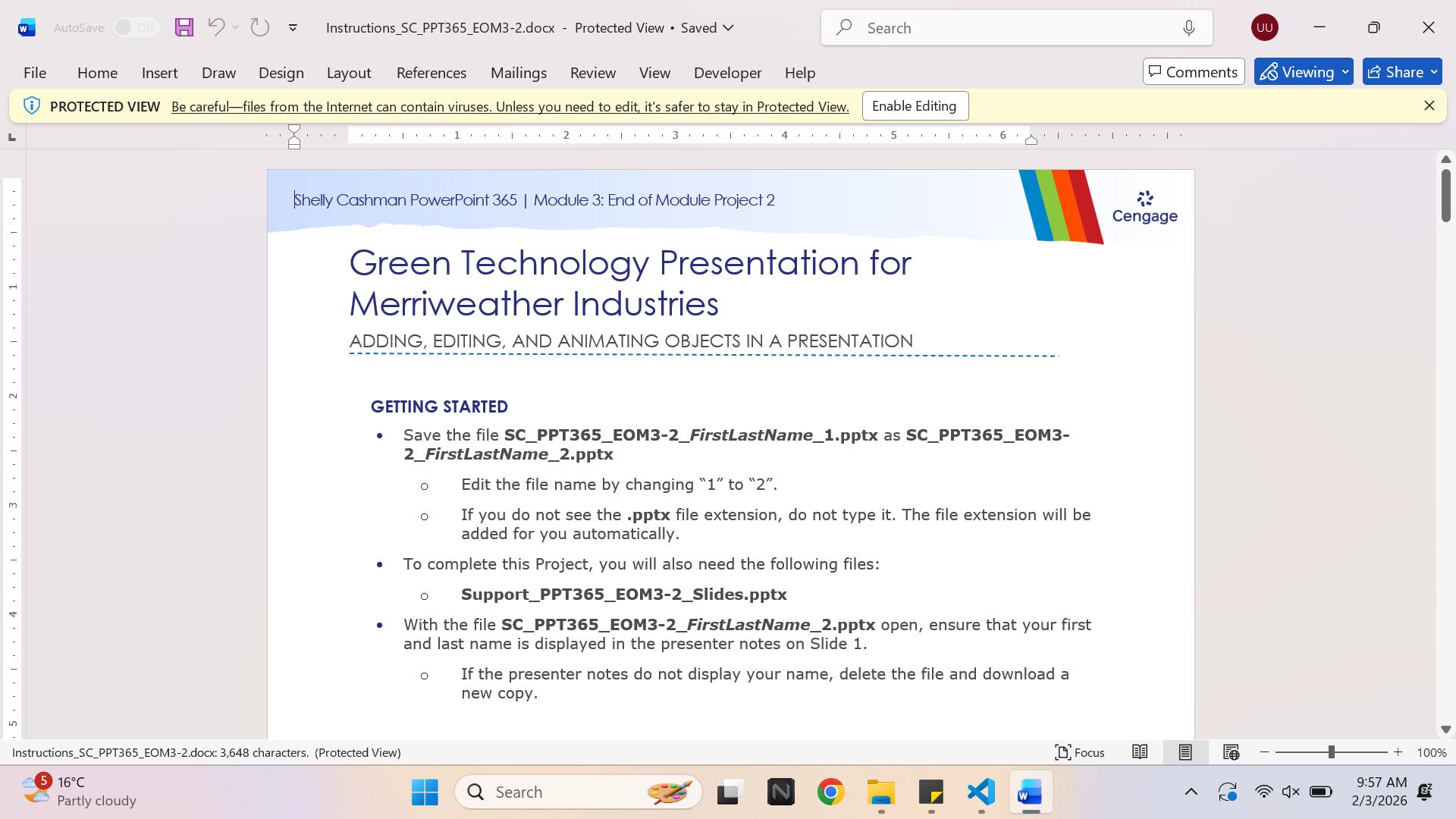Open Customize Quick Access Toolbar dropdown
Screen dimensions: 1456x819
coord(293,28)
